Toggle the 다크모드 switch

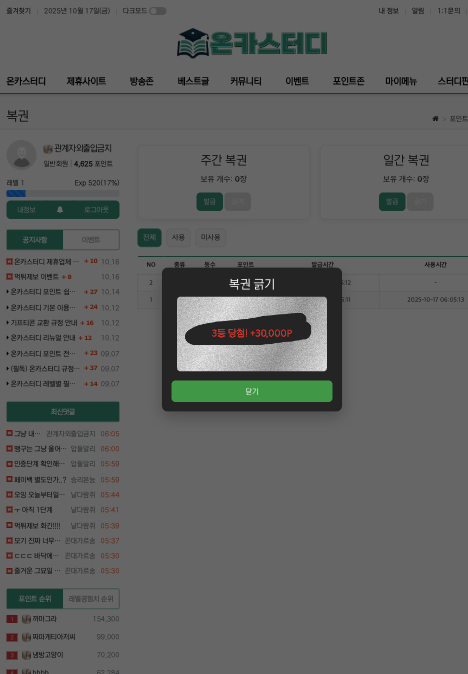[158, 11]
